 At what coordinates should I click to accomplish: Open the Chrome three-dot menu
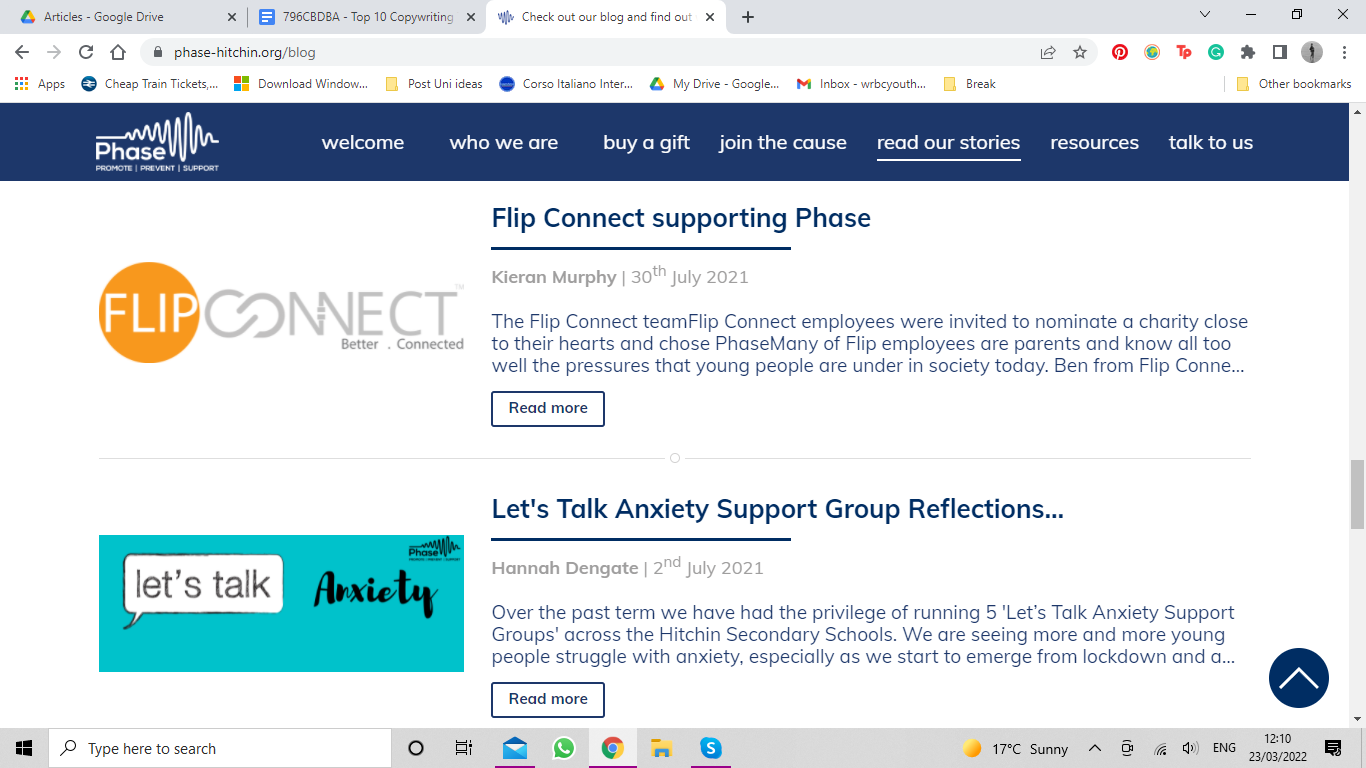point(1343,52)
